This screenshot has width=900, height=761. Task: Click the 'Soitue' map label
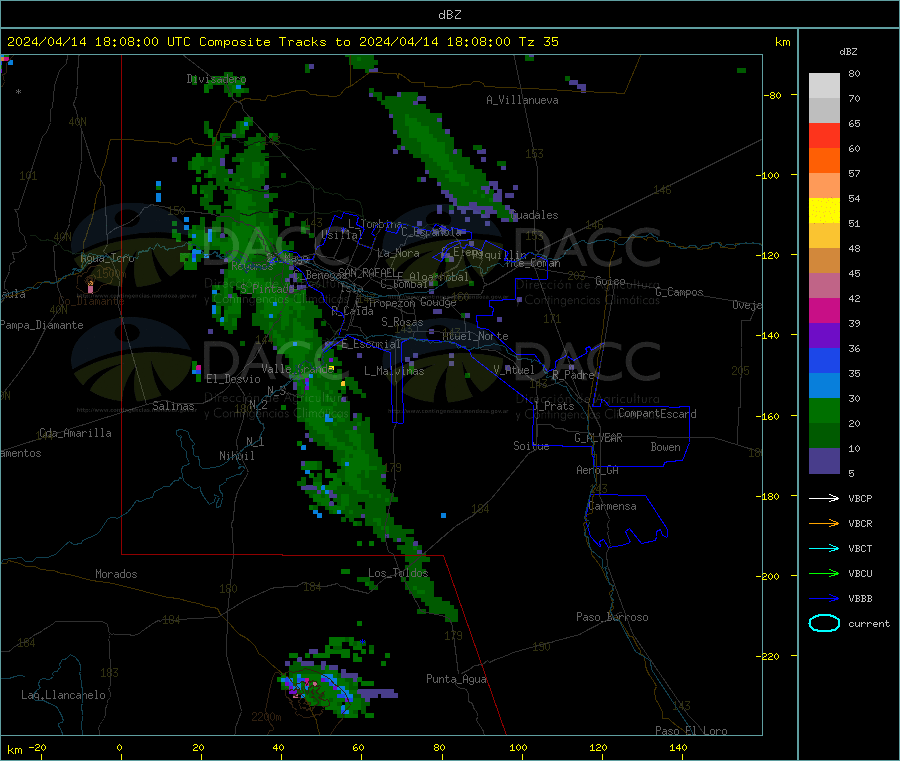[x=531, y=445]
